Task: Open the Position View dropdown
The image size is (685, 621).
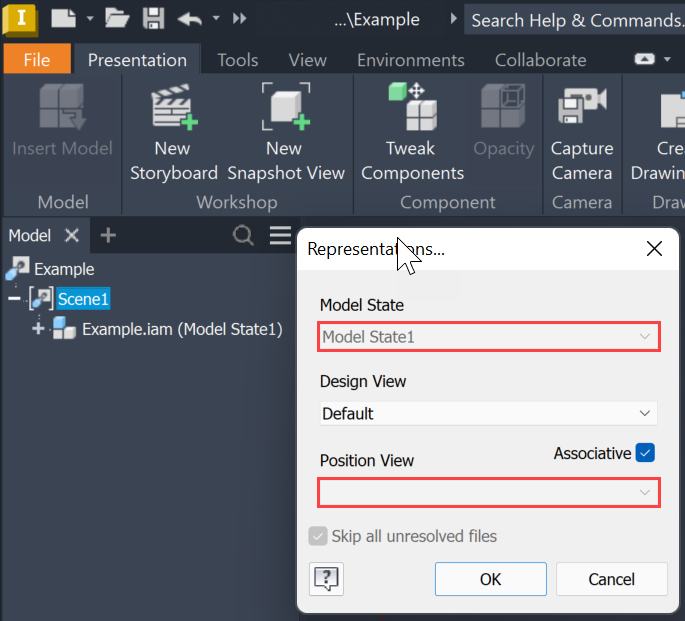Action: click(488, 492)
